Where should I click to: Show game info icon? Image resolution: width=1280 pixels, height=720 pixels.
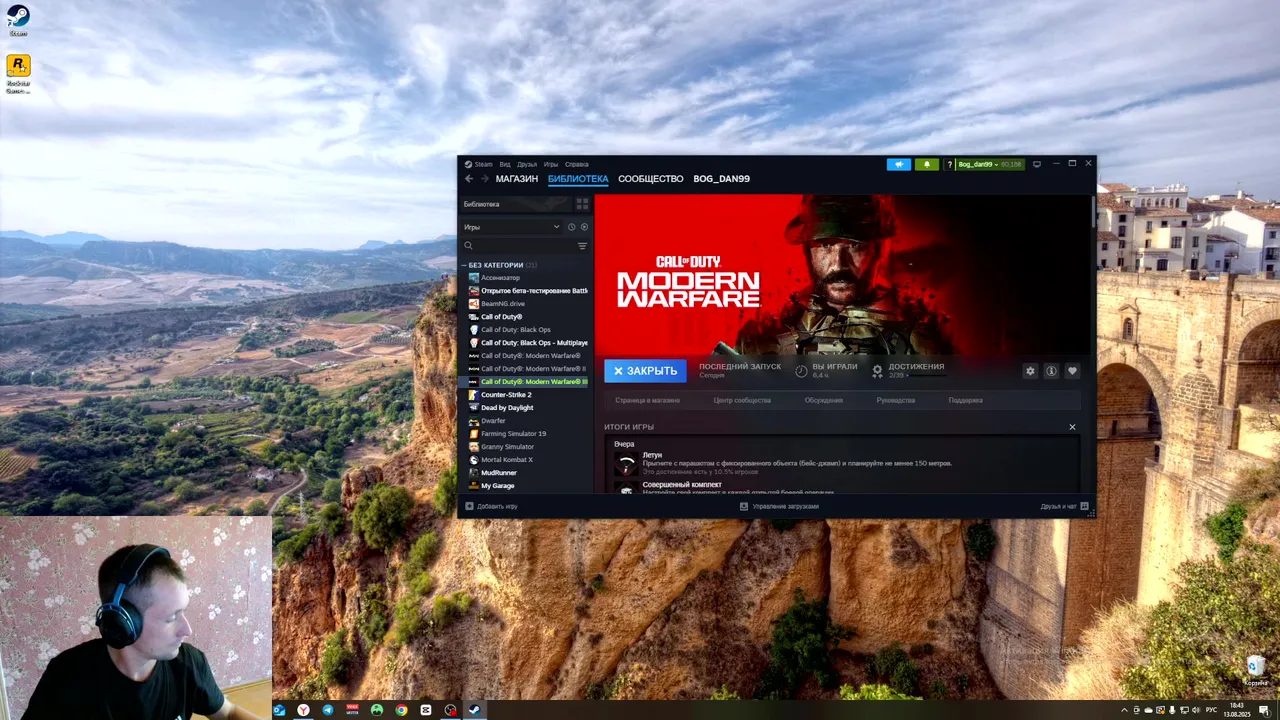(x=1051, y=371)
